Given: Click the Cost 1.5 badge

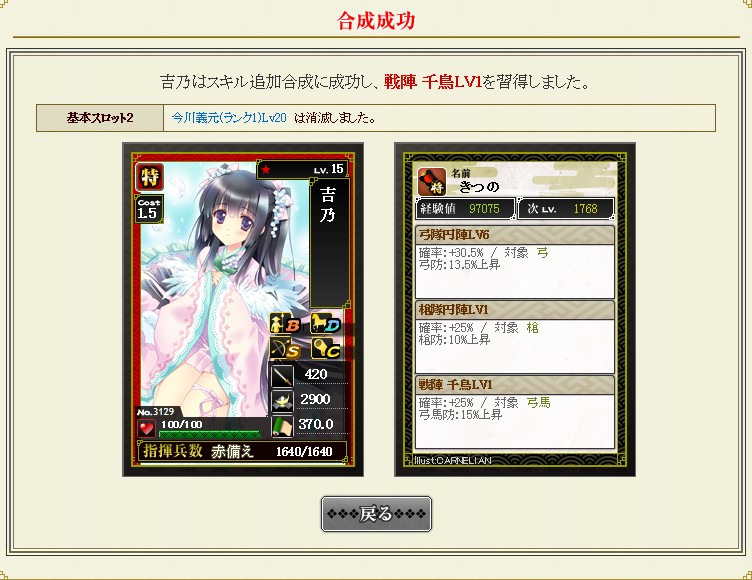Looking at the screenshot, I should (149, 209).
